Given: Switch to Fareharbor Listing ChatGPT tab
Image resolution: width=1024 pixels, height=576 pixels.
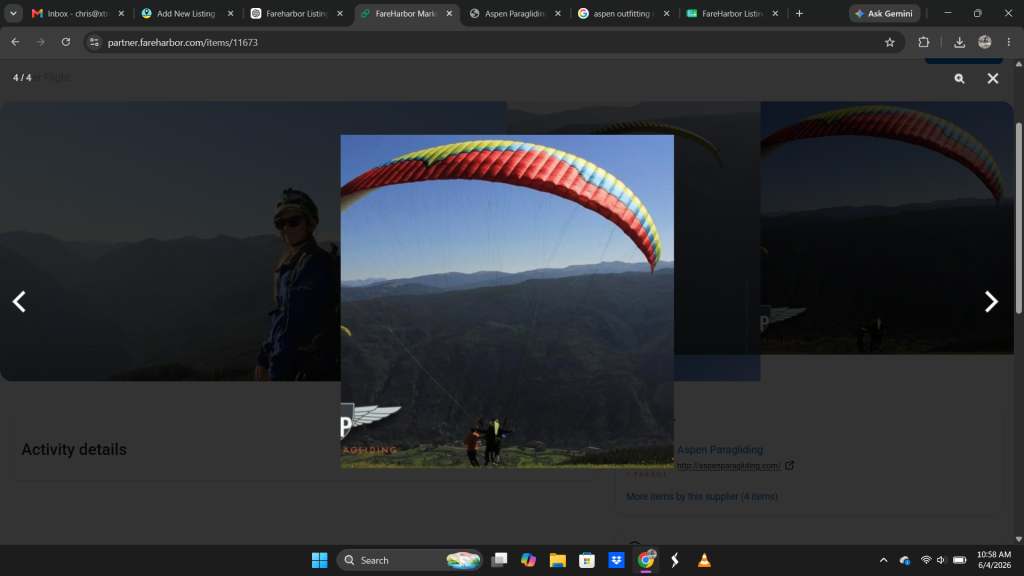Looking at the screenshot, I should [296, 13].
